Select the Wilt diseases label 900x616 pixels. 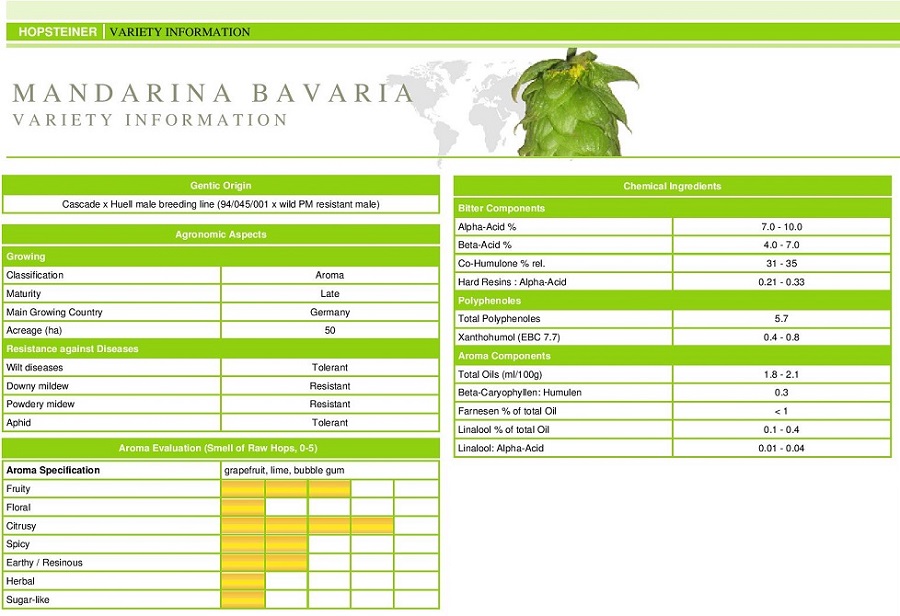34,367
